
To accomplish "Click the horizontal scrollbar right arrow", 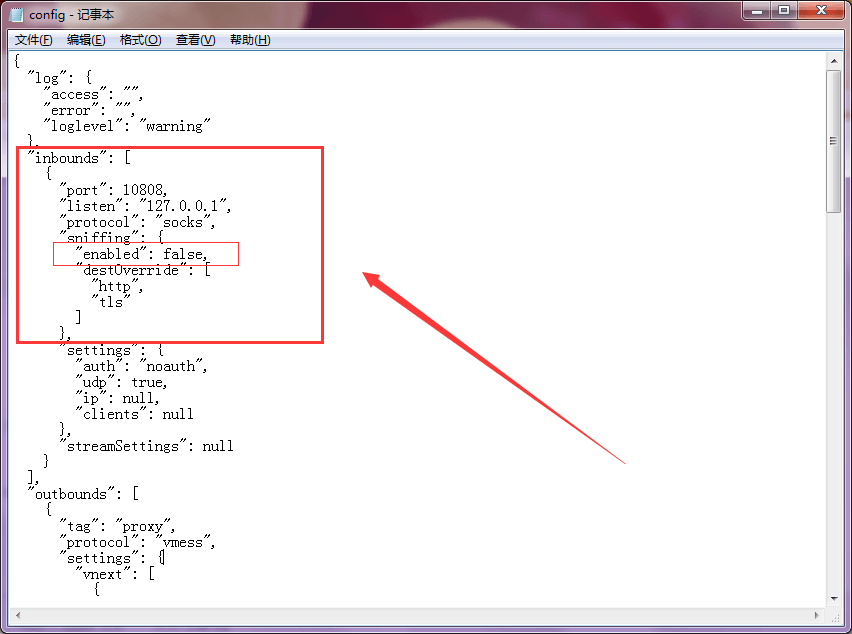I will click(817, 616).
